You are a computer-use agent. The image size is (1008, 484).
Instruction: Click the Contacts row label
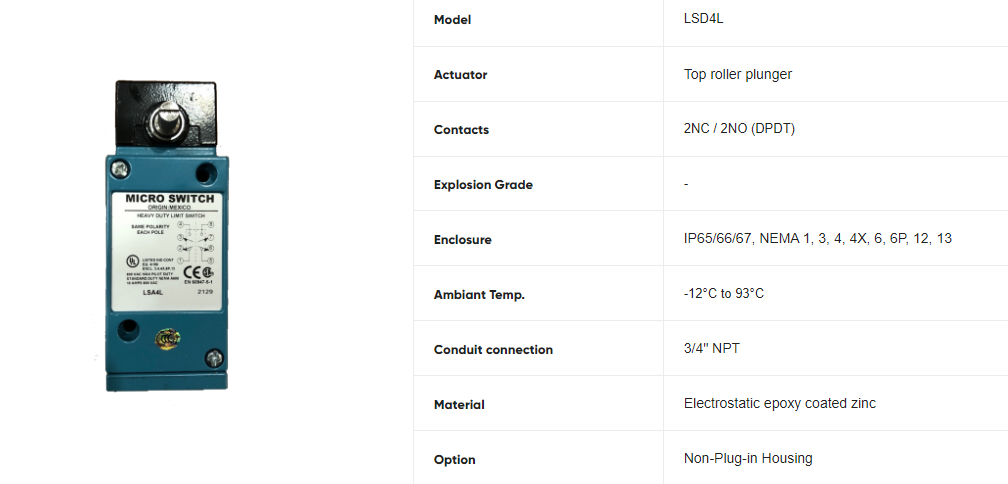[461, 130]
